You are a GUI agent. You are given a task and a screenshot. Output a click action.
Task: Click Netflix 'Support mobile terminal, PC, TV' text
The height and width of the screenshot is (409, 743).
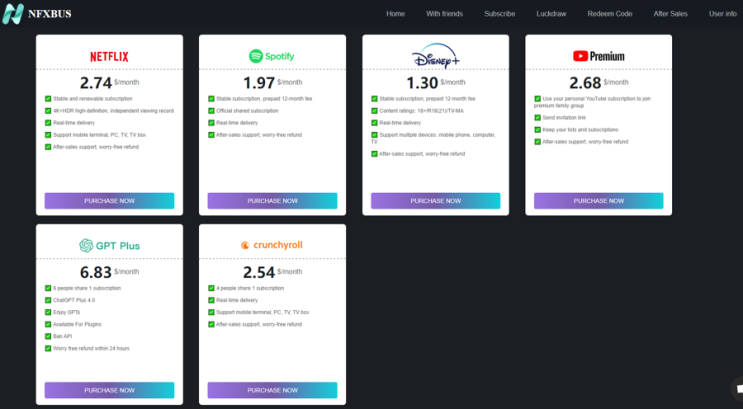coord(100,135)
